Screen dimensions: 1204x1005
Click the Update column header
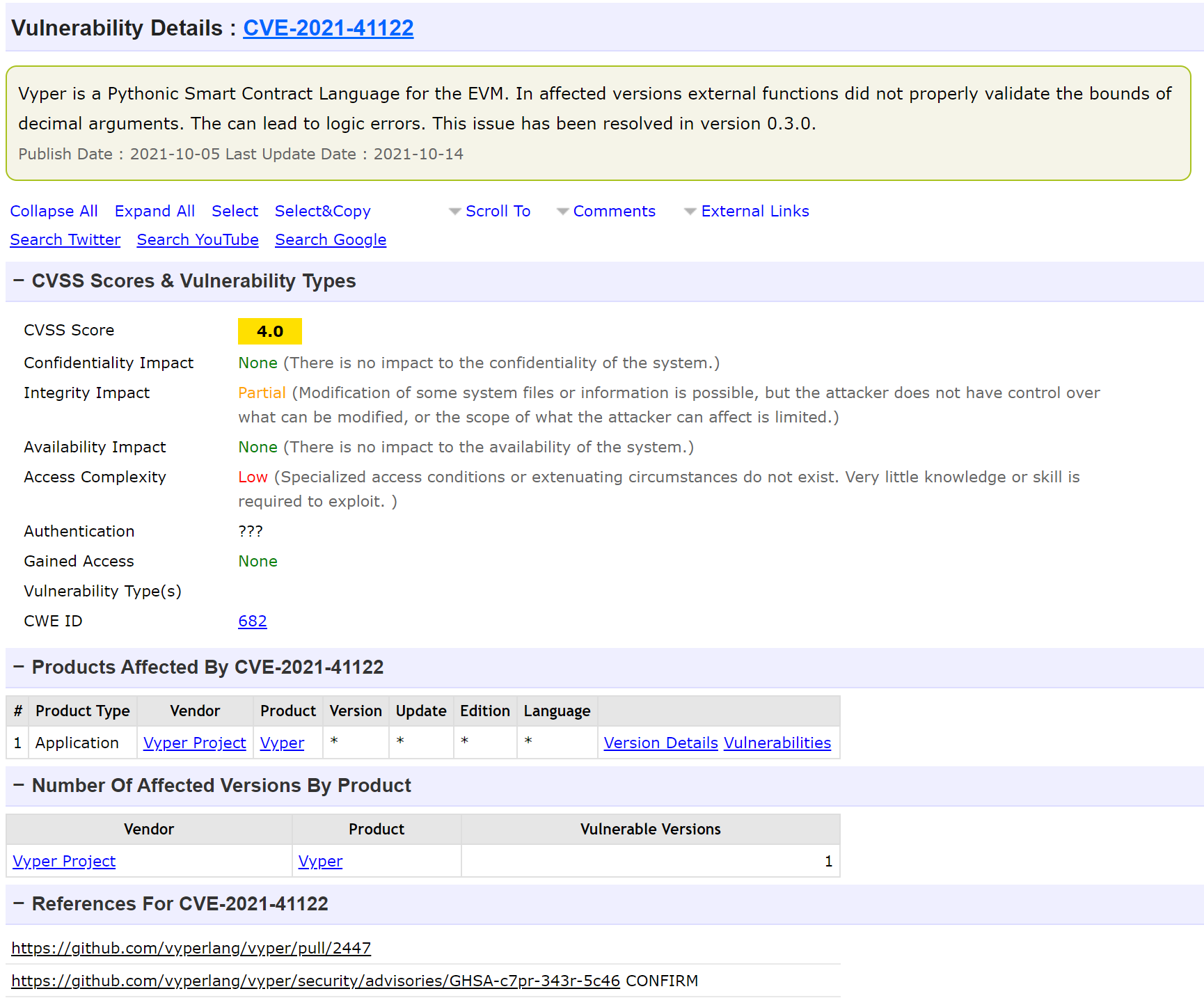(x=421, y=711)
